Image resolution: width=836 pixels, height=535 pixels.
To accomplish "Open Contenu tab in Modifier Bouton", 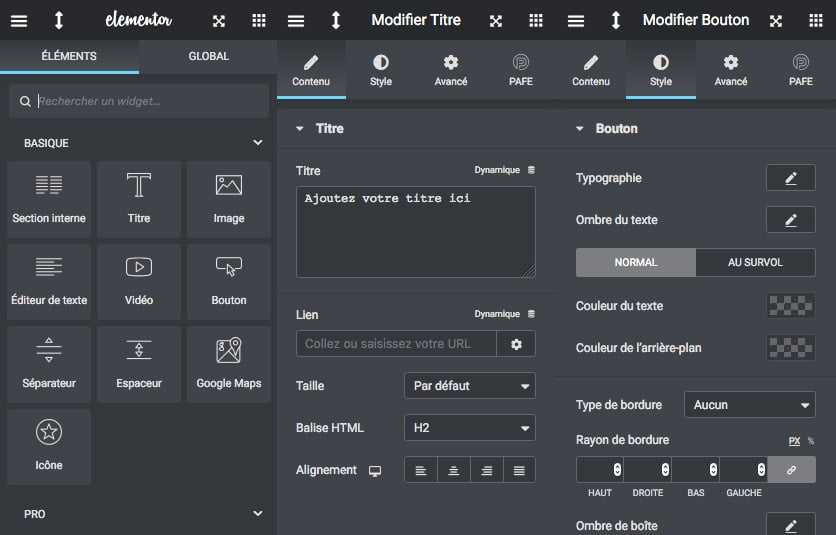I will (x=591, y=70).
